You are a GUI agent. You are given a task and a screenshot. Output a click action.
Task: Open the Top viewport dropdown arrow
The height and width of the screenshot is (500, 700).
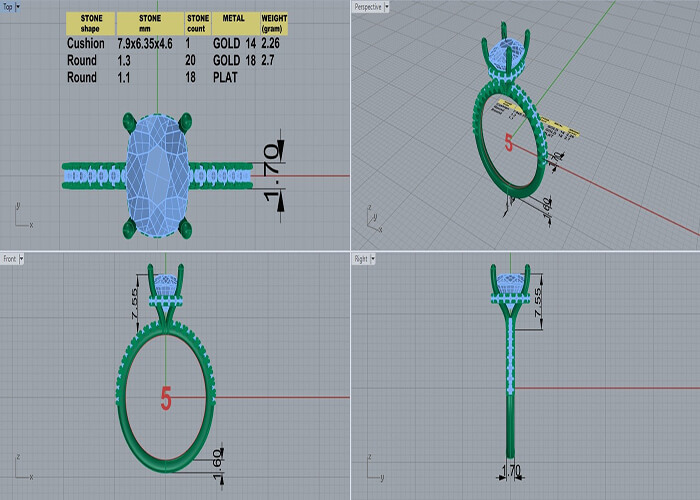18,7
